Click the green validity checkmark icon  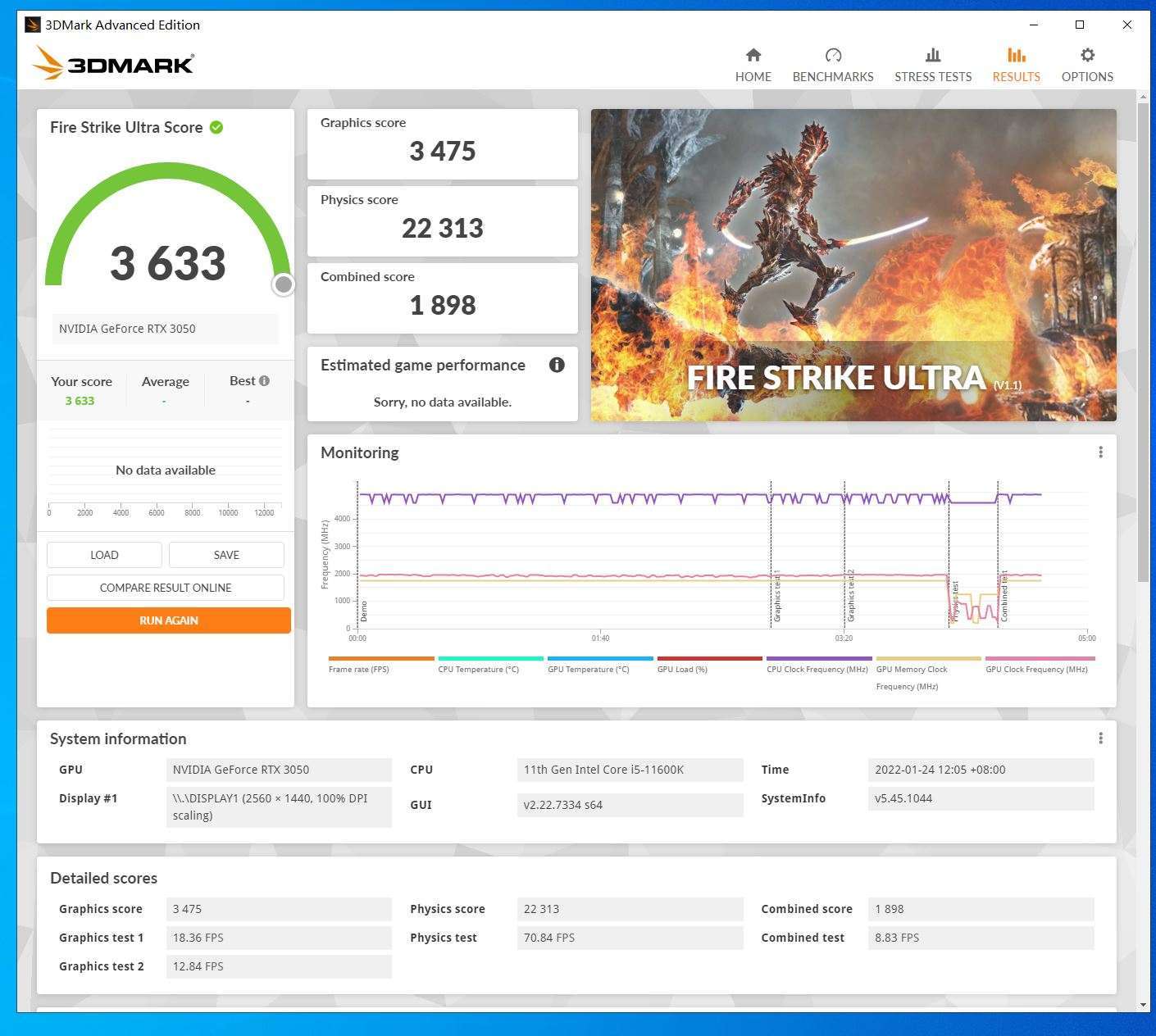216,127
